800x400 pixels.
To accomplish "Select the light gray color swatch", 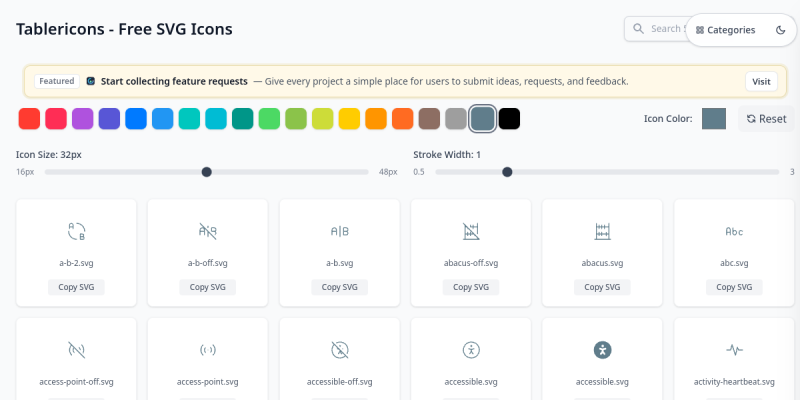I will (456, 119).
